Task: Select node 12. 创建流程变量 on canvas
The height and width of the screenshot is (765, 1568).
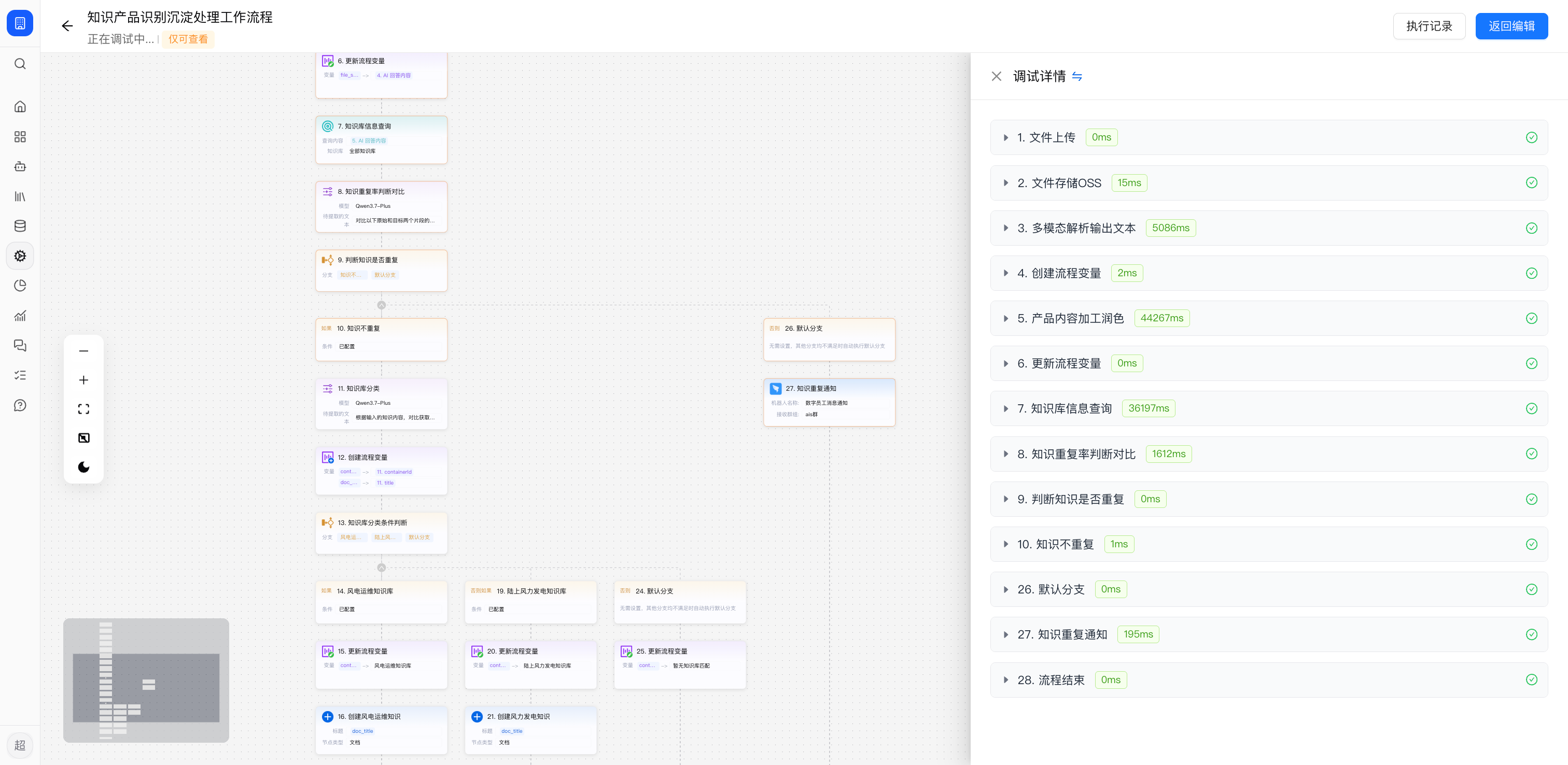Action: pyautogui.click(x=382, y=471)
